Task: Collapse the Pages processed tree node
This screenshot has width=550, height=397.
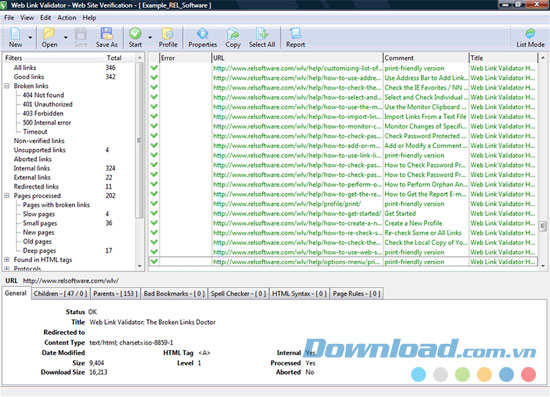Action: [x=7, y=196]
